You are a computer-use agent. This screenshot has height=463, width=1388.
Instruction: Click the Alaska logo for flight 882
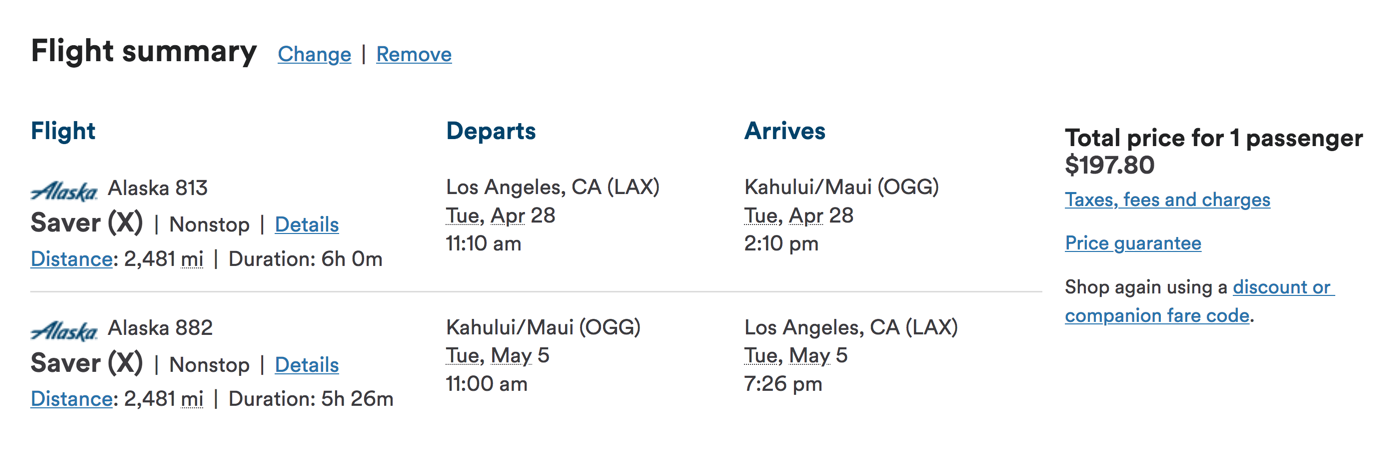tap(64, 330)
